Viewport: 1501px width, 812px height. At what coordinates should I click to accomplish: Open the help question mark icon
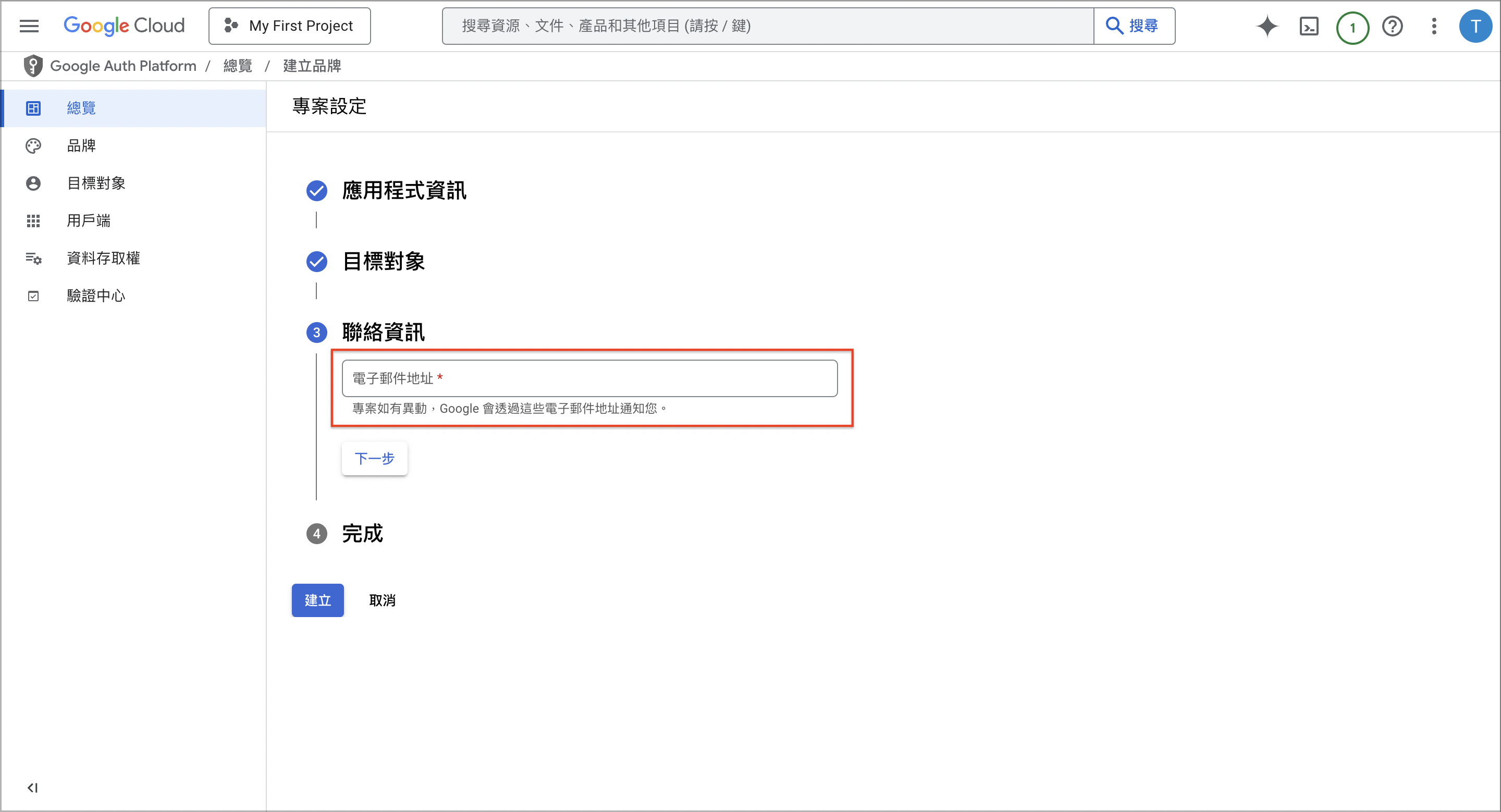[x=1393, y=26]
